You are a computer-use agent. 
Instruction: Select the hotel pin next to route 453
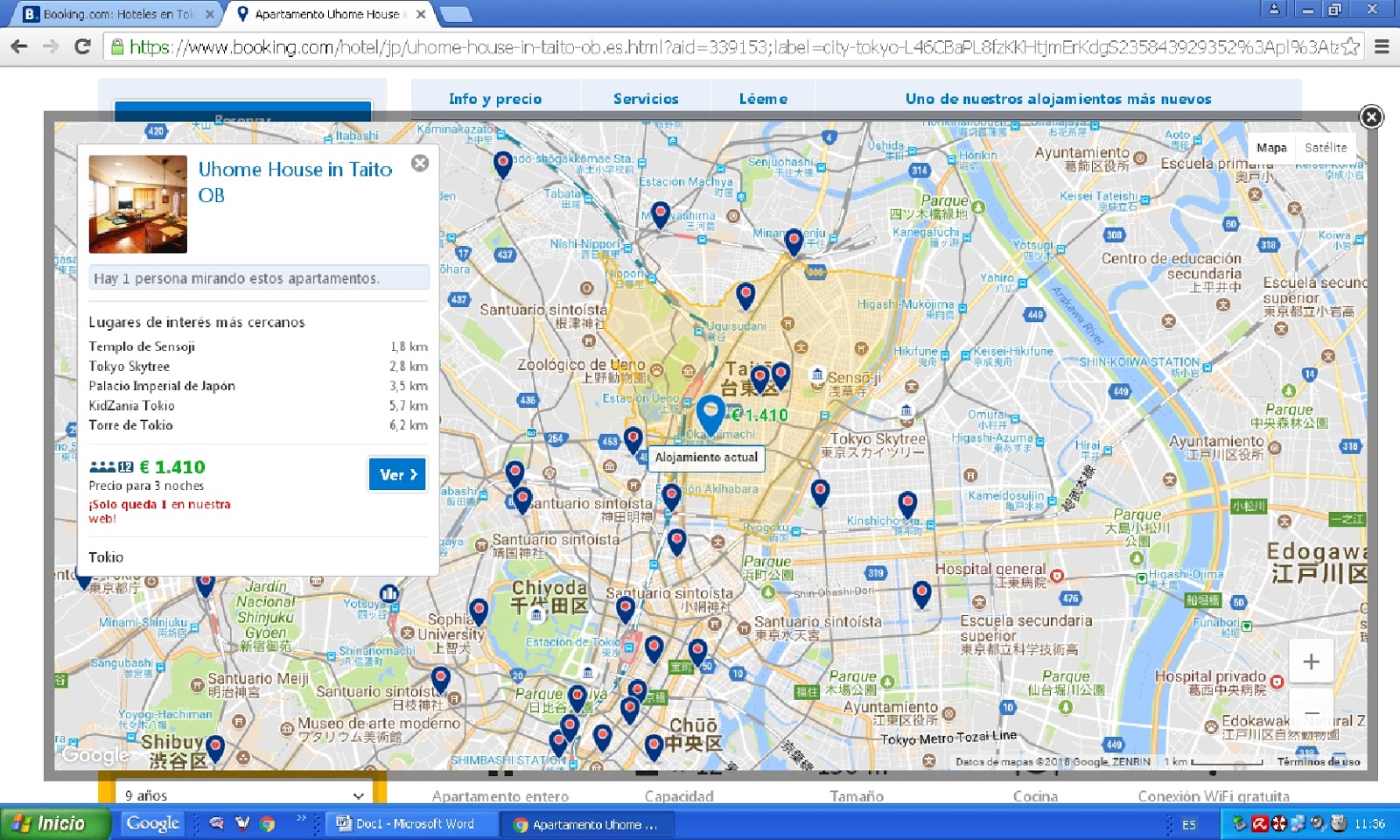(633, 440)
